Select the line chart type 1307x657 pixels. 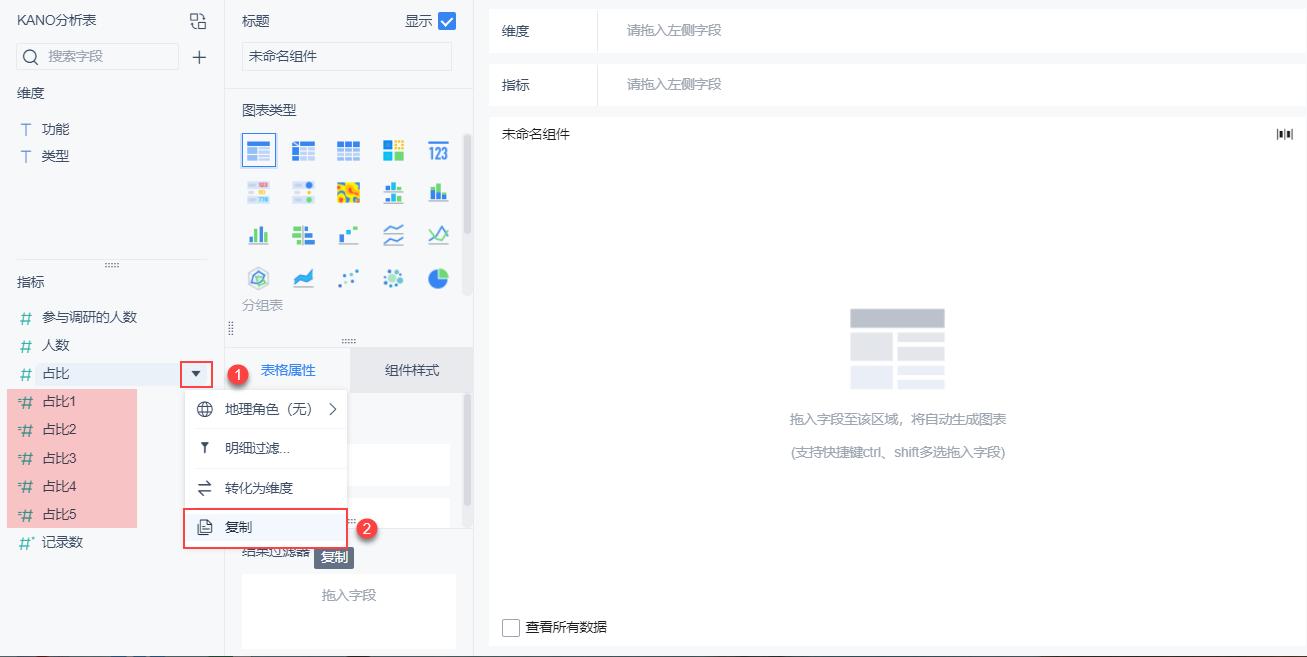tap(392, 235)
